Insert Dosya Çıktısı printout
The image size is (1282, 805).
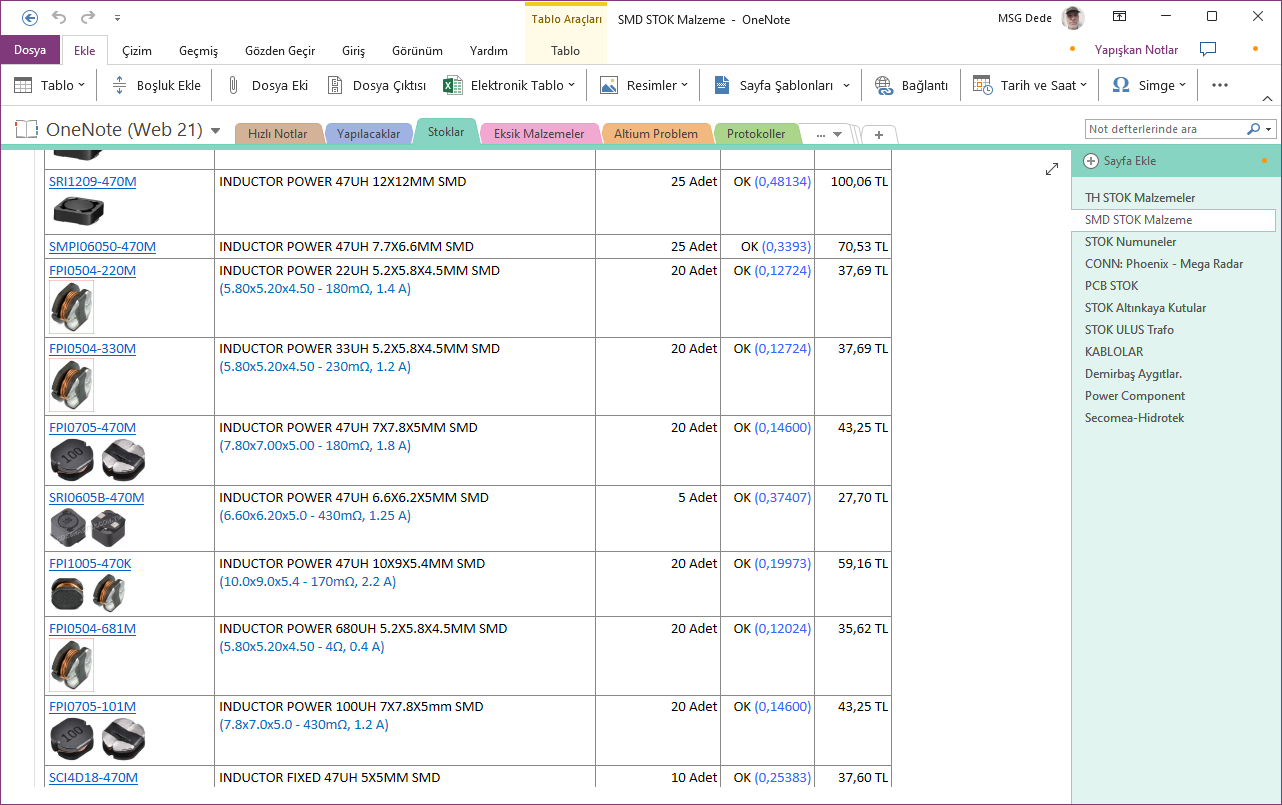coord(378,85)
